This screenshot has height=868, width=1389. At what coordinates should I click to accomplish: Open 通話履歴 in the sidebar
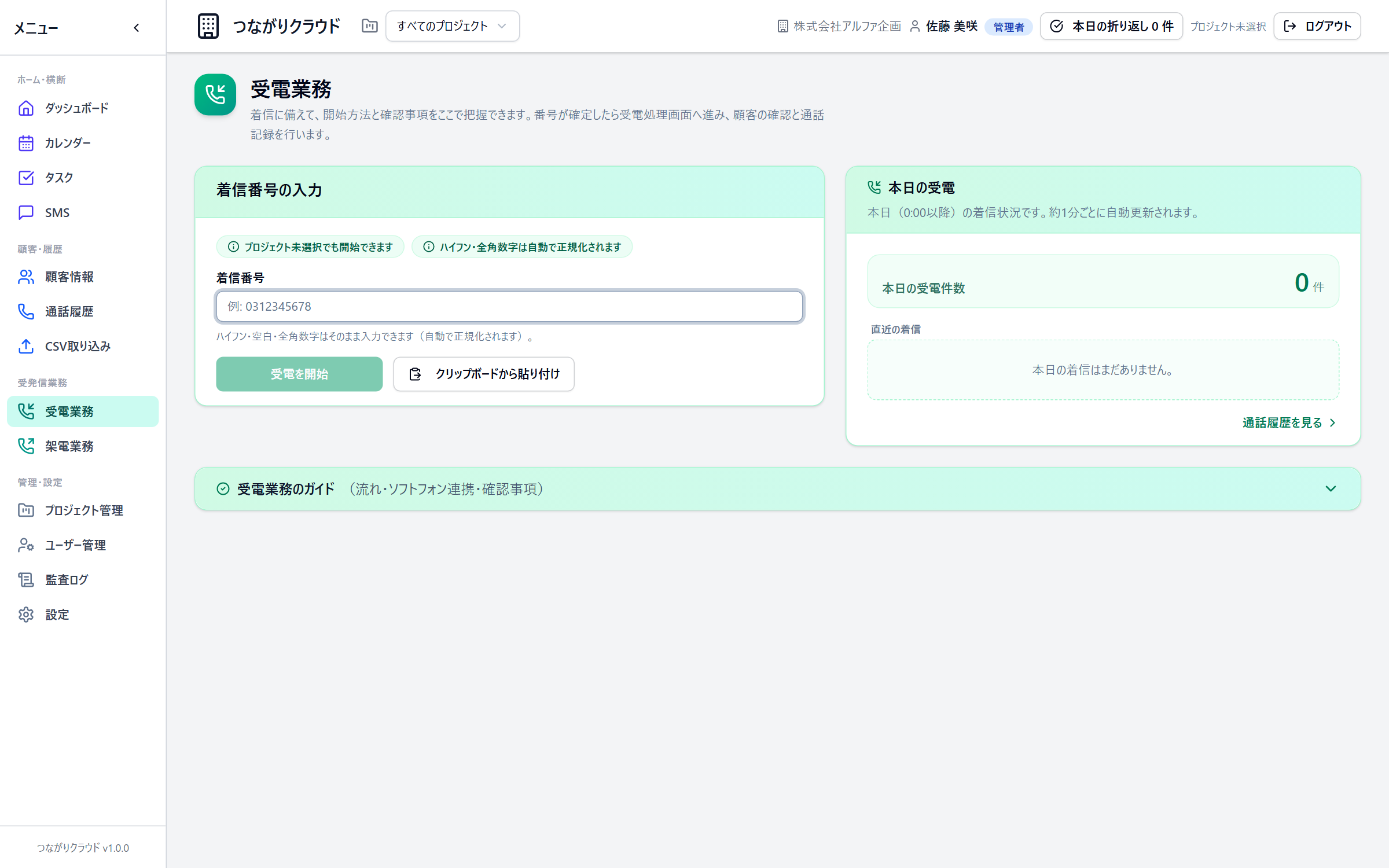[x=83, y=311]
